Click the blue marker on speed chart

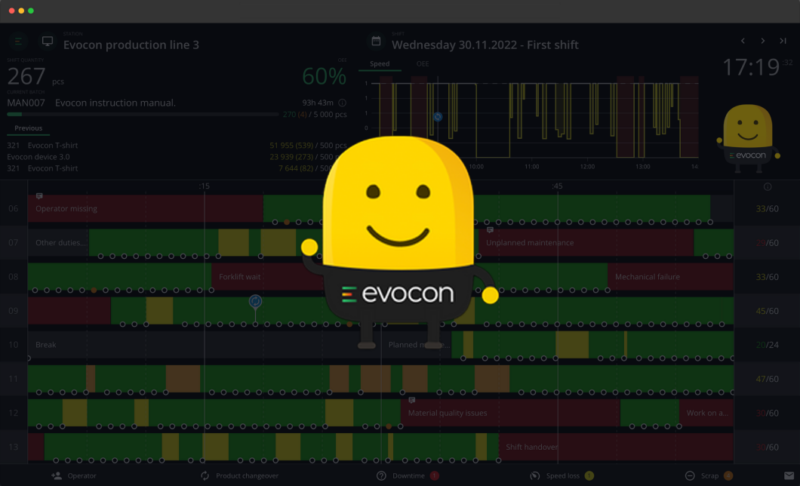point(438,117)
